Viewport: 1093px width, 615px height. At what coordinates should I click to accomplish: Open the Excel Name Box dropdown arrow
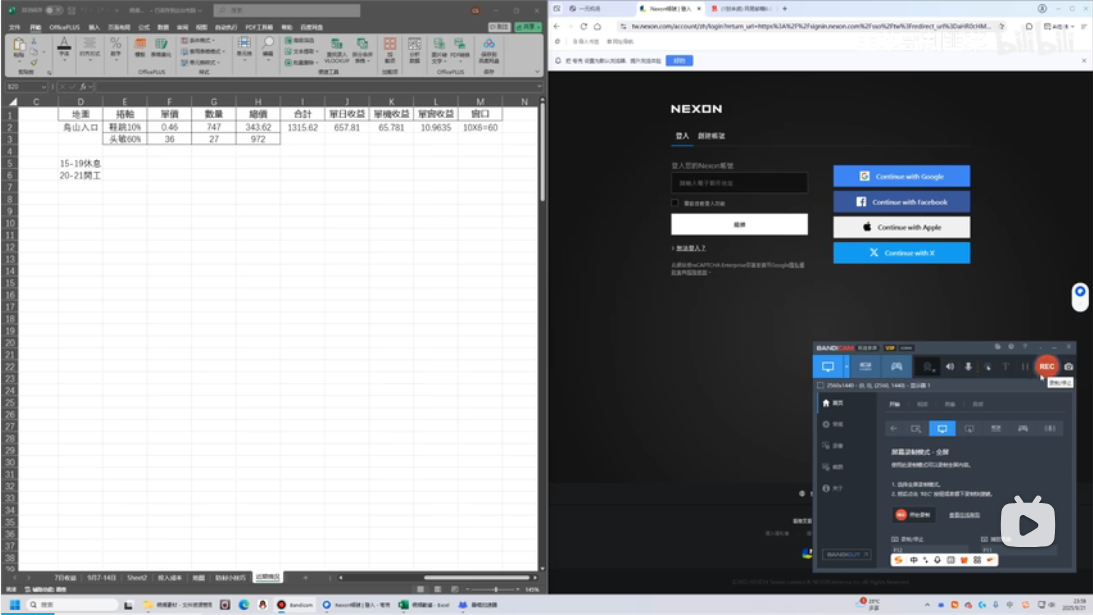coord(43,87)
